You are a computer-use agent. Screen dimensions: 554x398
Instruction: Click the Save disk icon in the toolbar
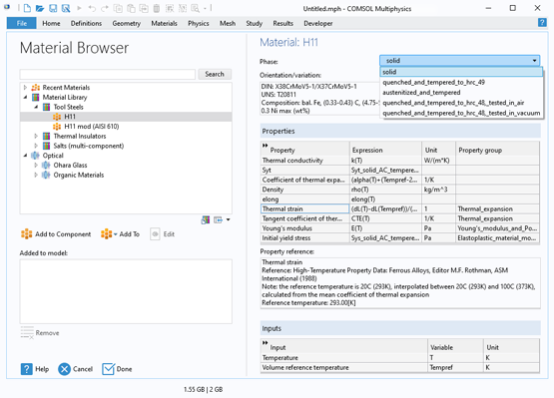coord(53,8)
